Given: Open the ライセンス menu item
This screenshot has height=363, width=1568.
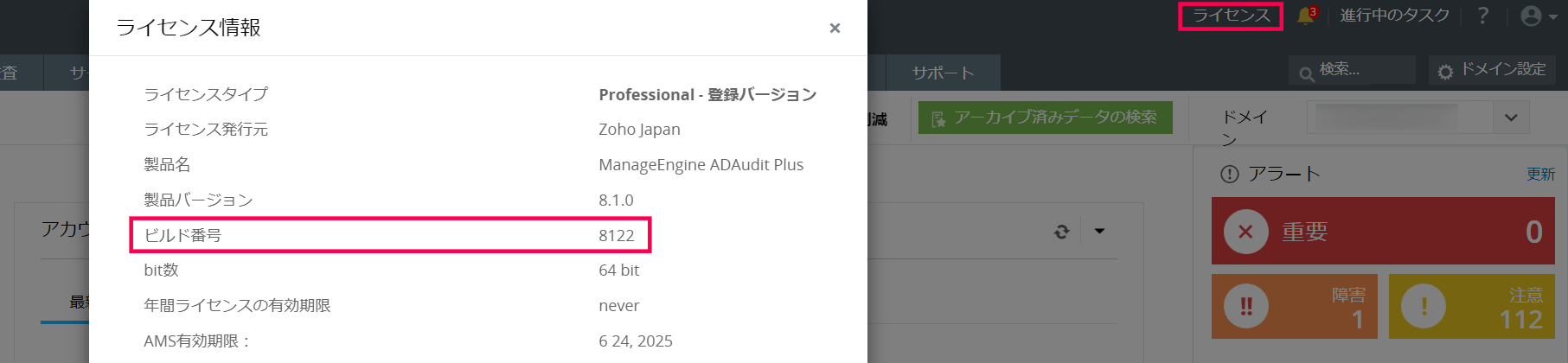Looking at the screenshot, I should tap(1231, 16).
